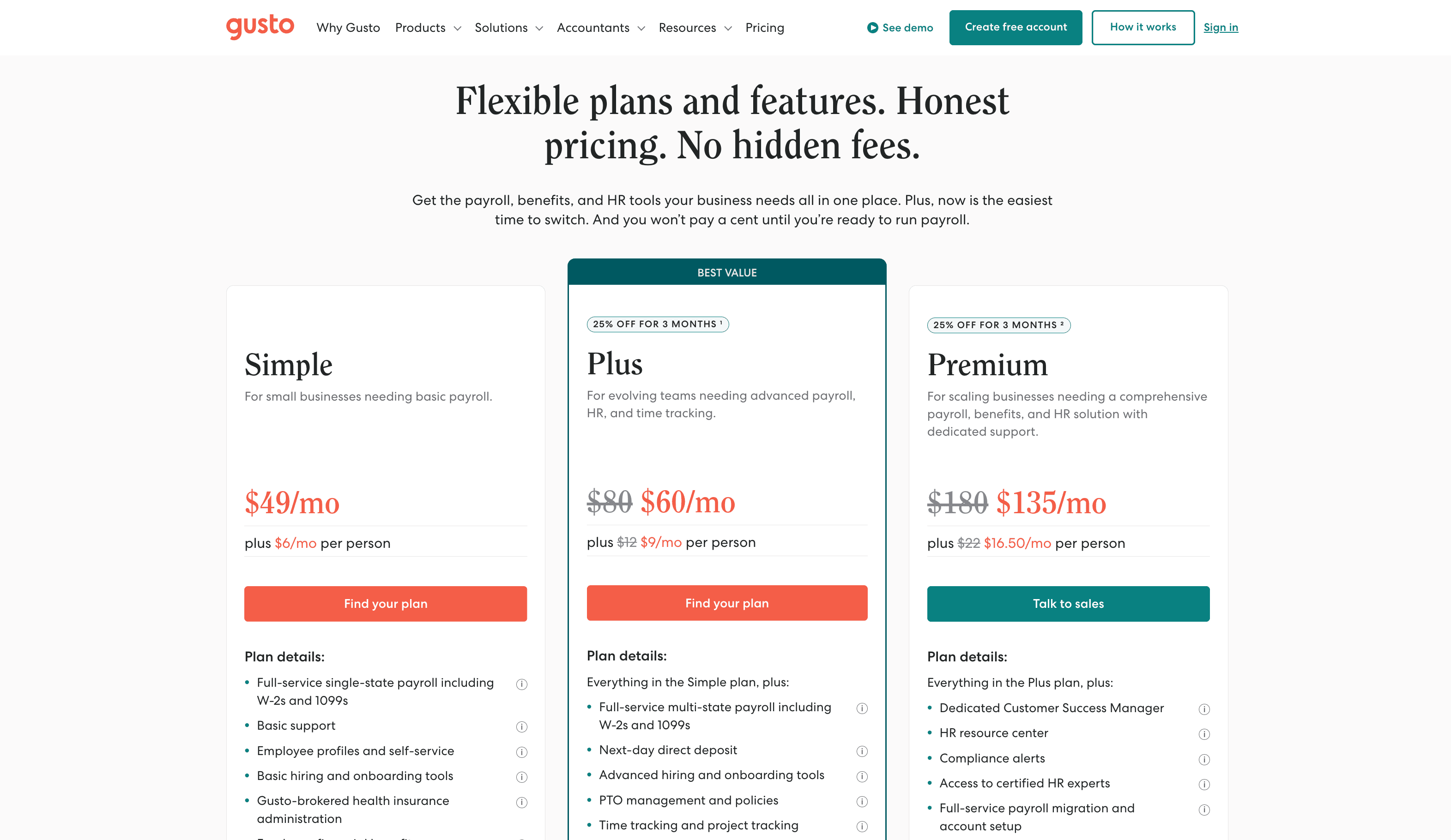This screenshot has width=1451, height=840.
Task: Open info tooltip for Basic support
Action: [x=521, y=726]
